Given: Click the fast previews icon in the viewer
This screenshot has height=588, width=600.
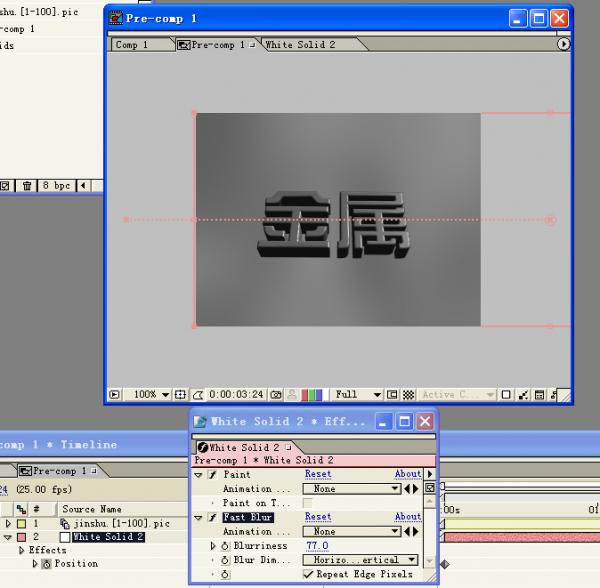Looking at the screenshot, I should [x=523, y=394].
